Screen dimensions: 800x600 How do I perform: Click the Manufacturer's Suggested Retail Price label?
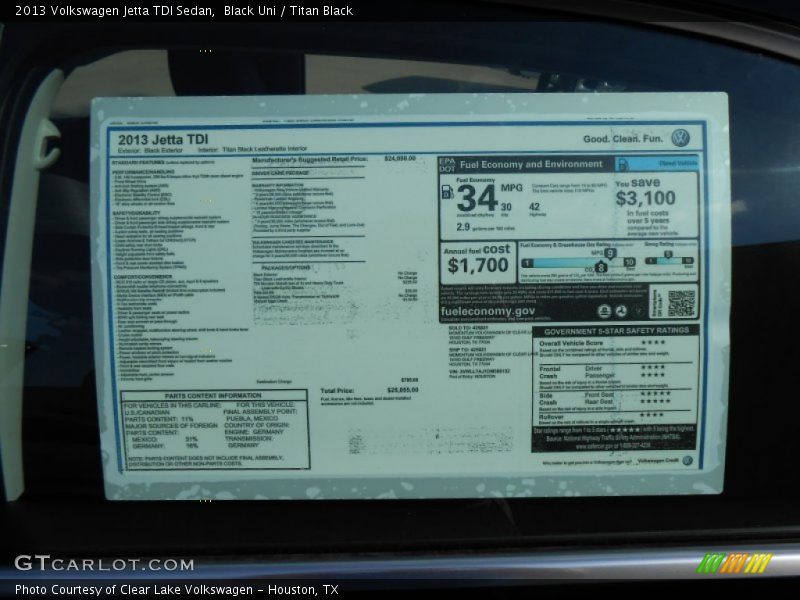pos(309,159)
